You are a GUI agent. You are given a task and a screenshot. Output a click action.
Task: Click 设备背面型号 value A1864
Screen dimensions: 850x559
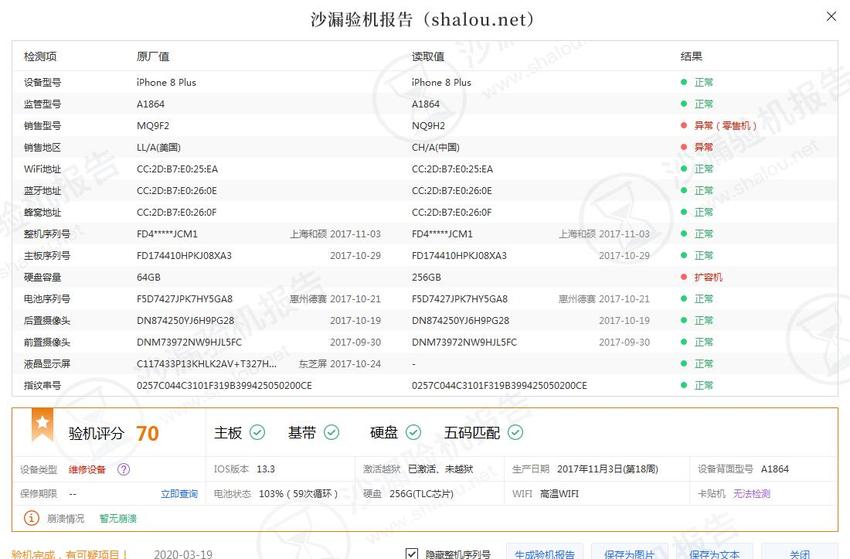pos(775,469)
